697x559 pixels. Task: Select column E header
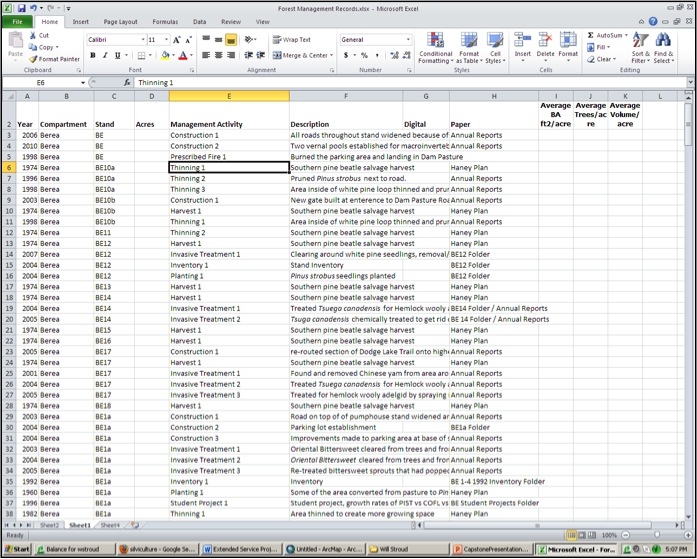pyautogui.click(x=229, y=96)
